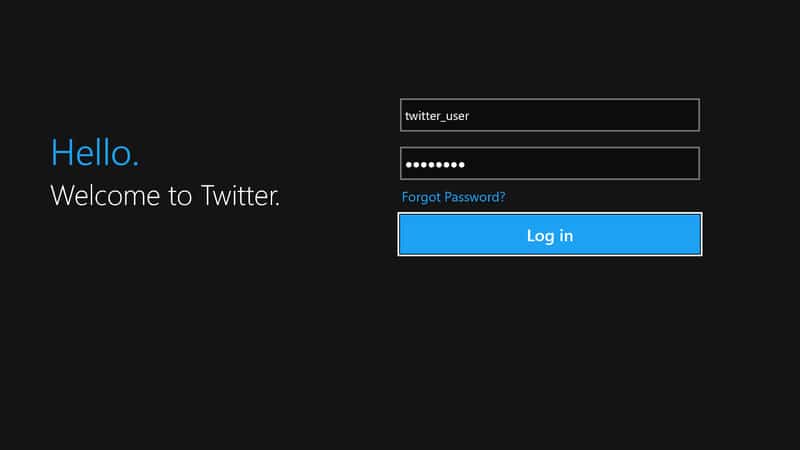Recover account via Forgot Password?
The height and width of the screenshot is (450, 800).
(x=453, y=197)
